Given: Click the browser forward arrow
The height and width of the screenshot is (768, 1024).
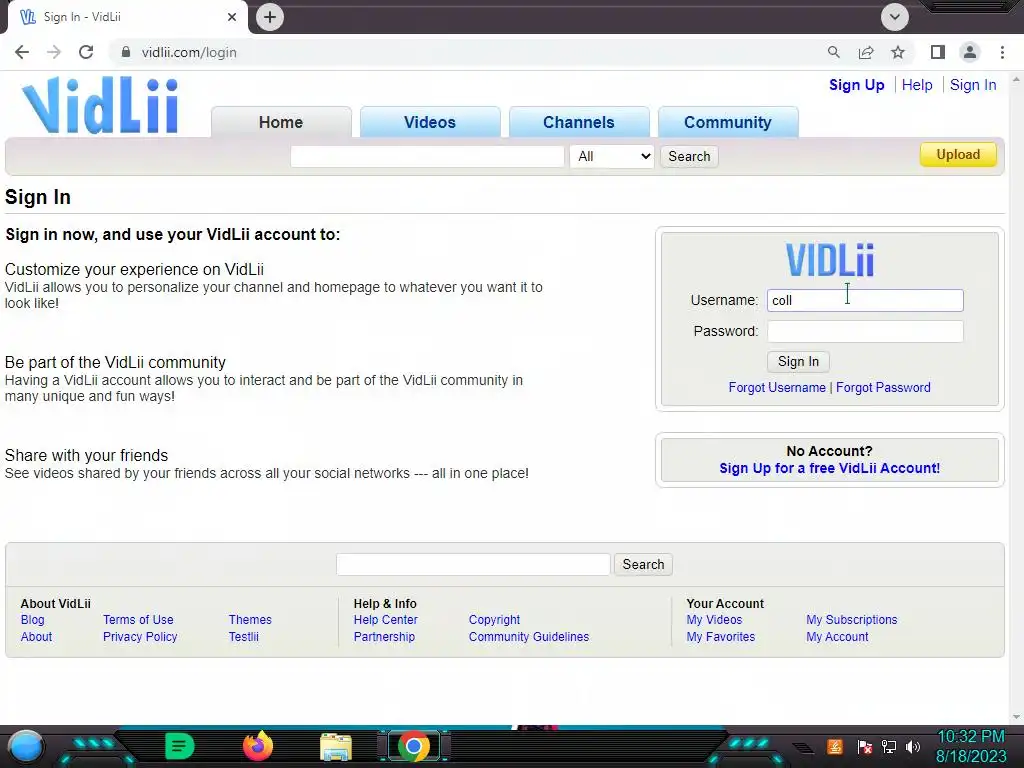Looking at the screenshot, I should (54, 52).
